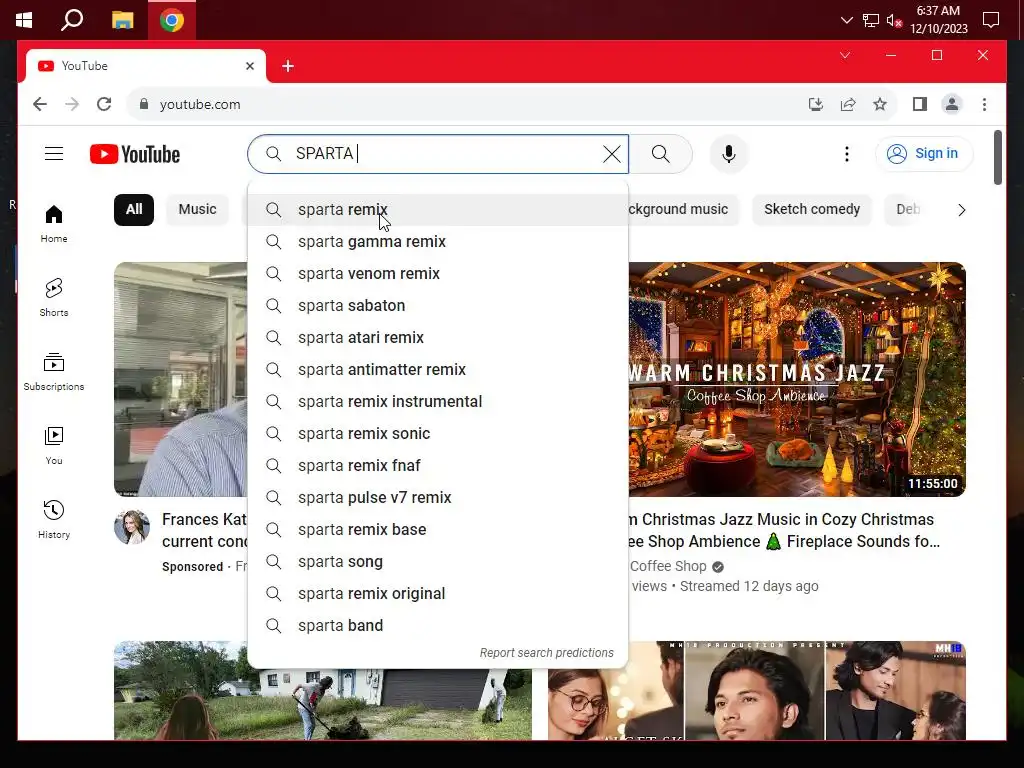Screen dimensions: 1024x768
Task: Open YouTube settings three-dot menu
Action: (847, 154)
